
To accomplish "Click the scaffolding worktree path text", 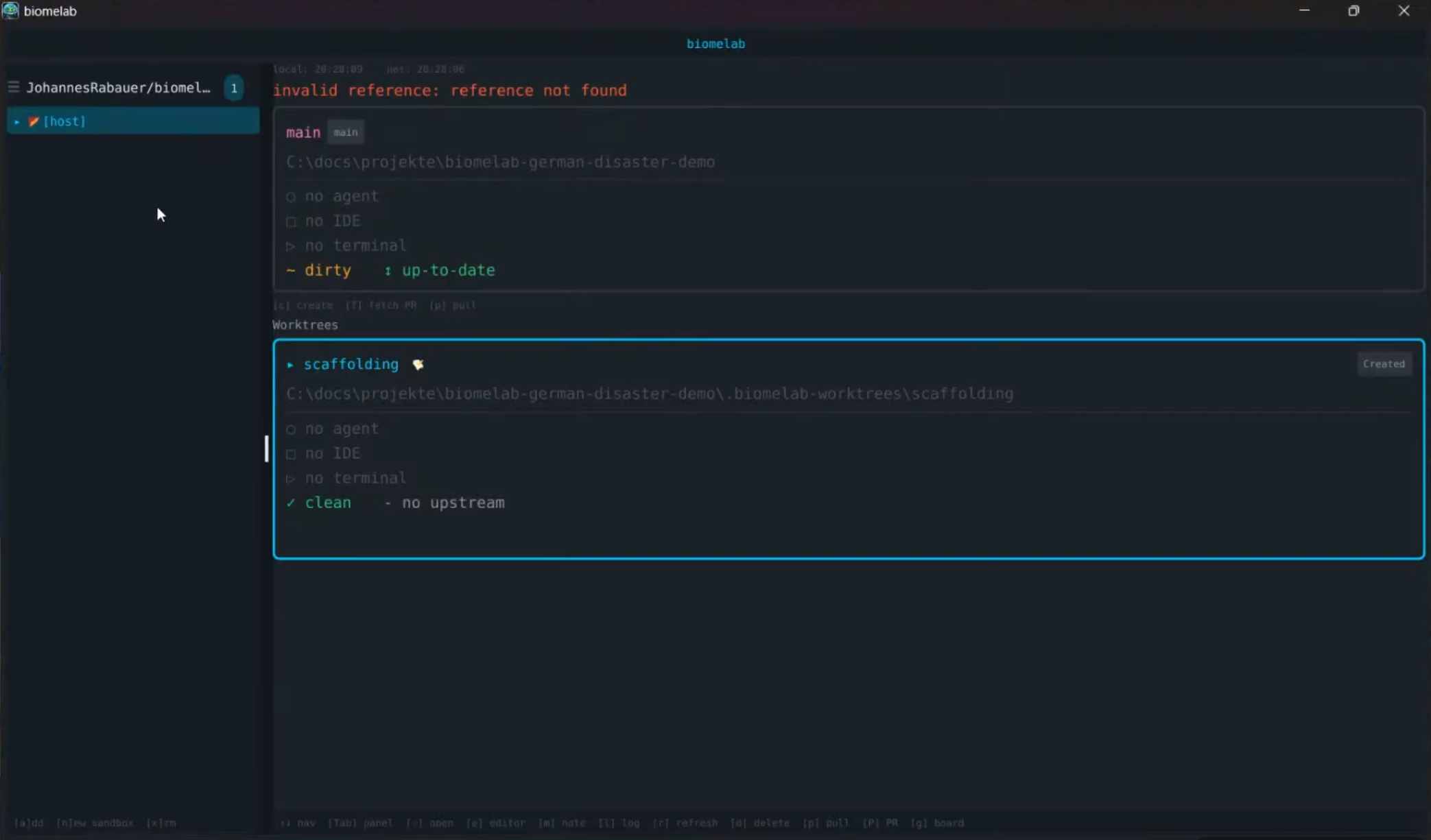I will pyautogui.click(x=650, y=394).
